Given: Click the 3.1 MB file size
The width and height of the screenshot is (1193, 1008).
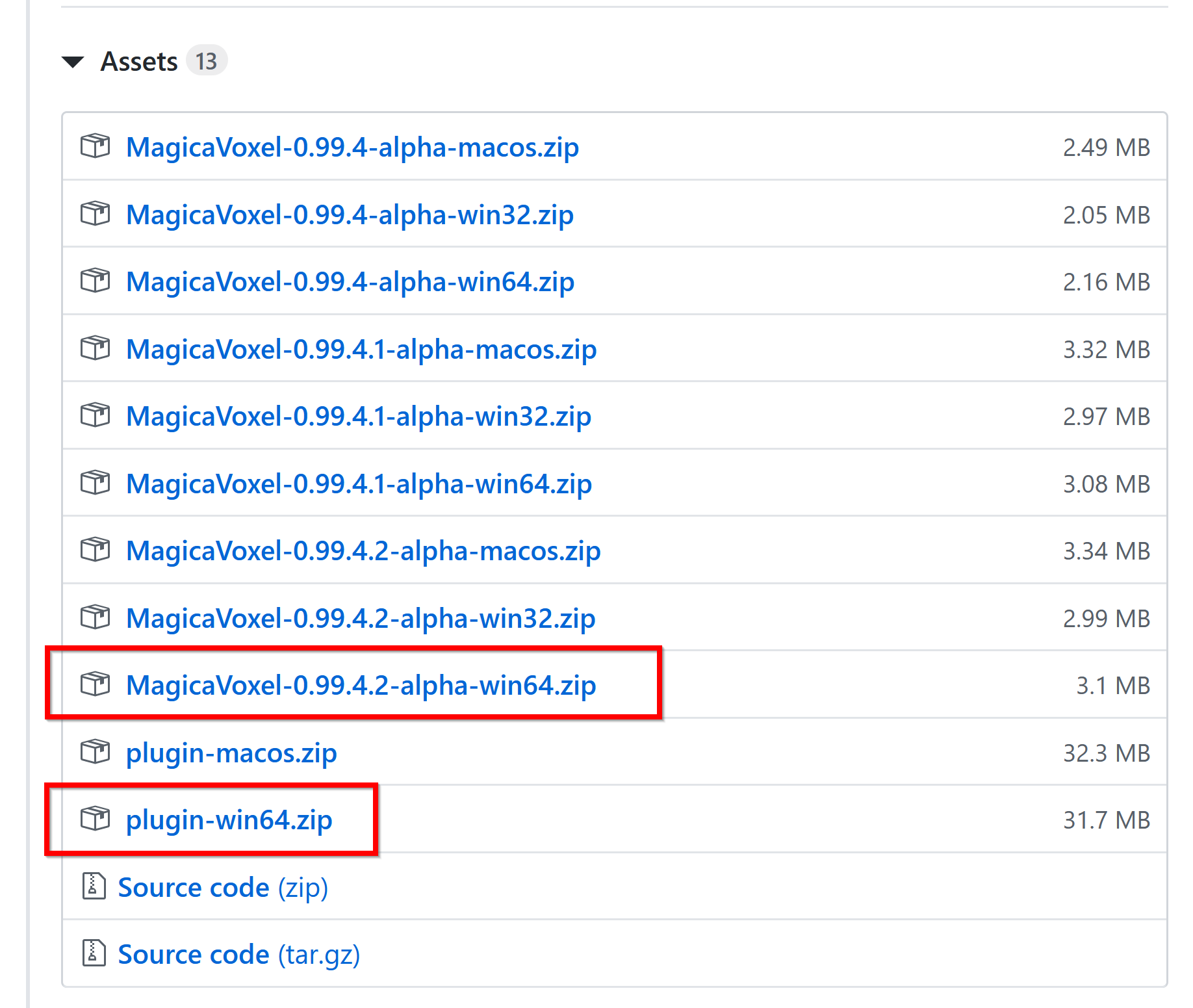Looking at the screenshot, I should [x=1113, y=686].
